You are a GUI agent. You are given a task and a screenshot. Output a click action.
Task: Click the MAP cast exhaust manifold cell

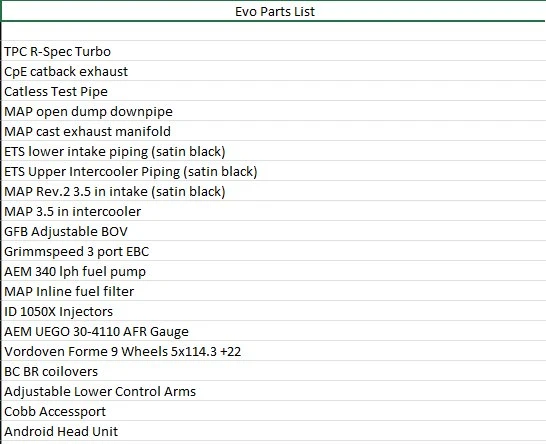point(274,131)
